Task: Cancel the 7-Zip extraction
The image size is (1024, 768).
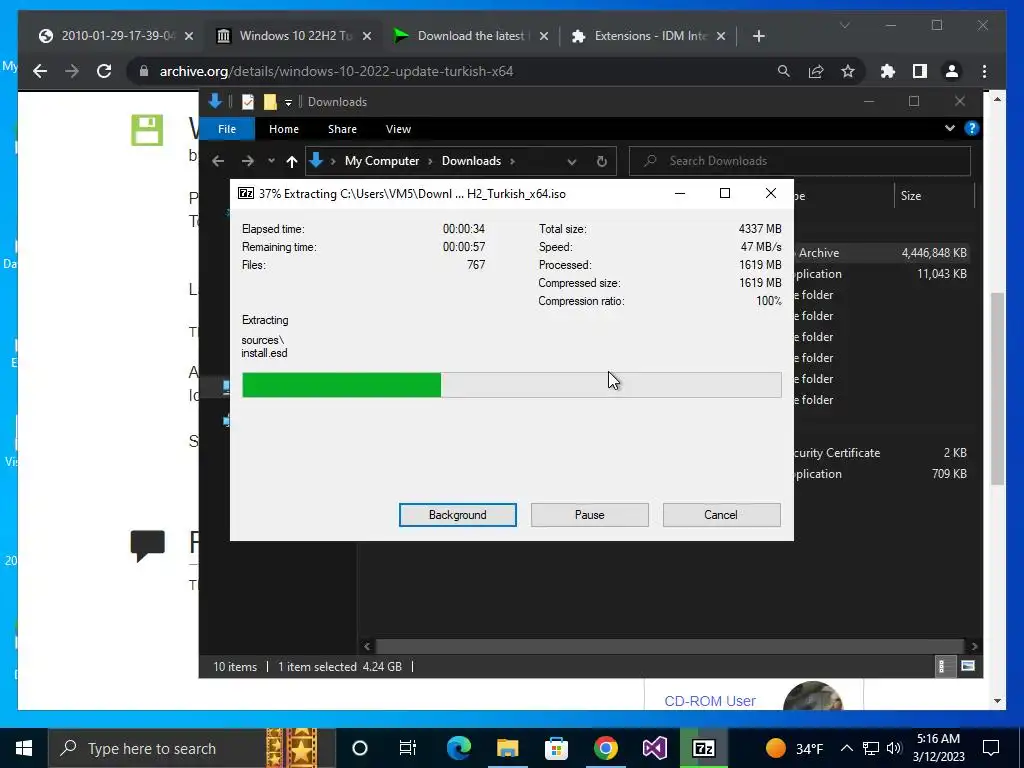Action: [721, 515]
